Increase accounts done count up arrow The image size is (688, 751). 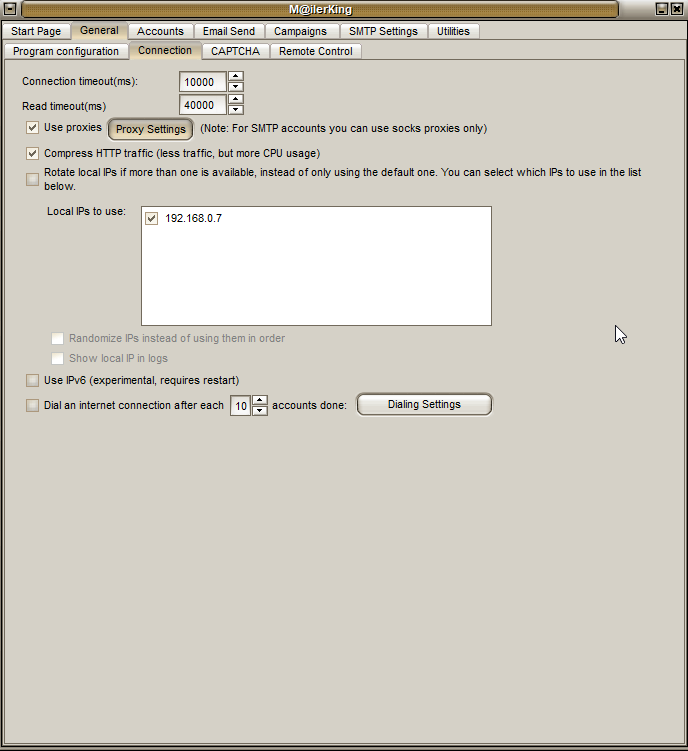click(260, 400)
